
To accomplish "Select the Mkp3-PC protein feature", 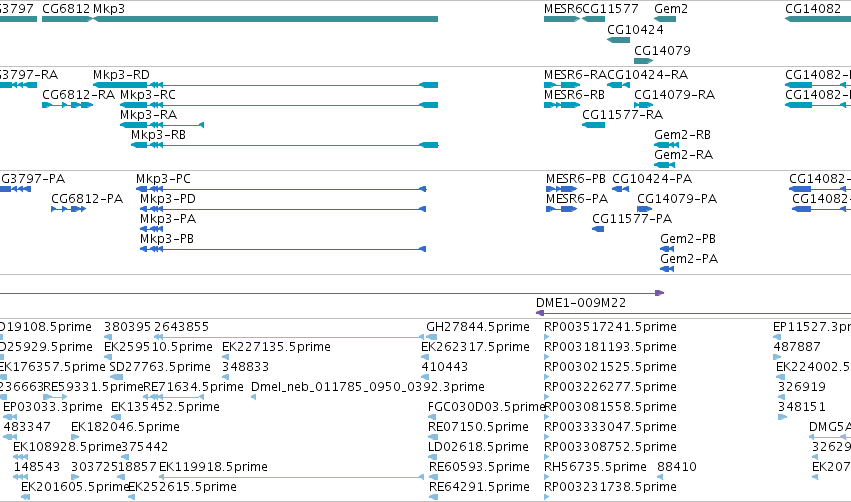I will (281, 189).
